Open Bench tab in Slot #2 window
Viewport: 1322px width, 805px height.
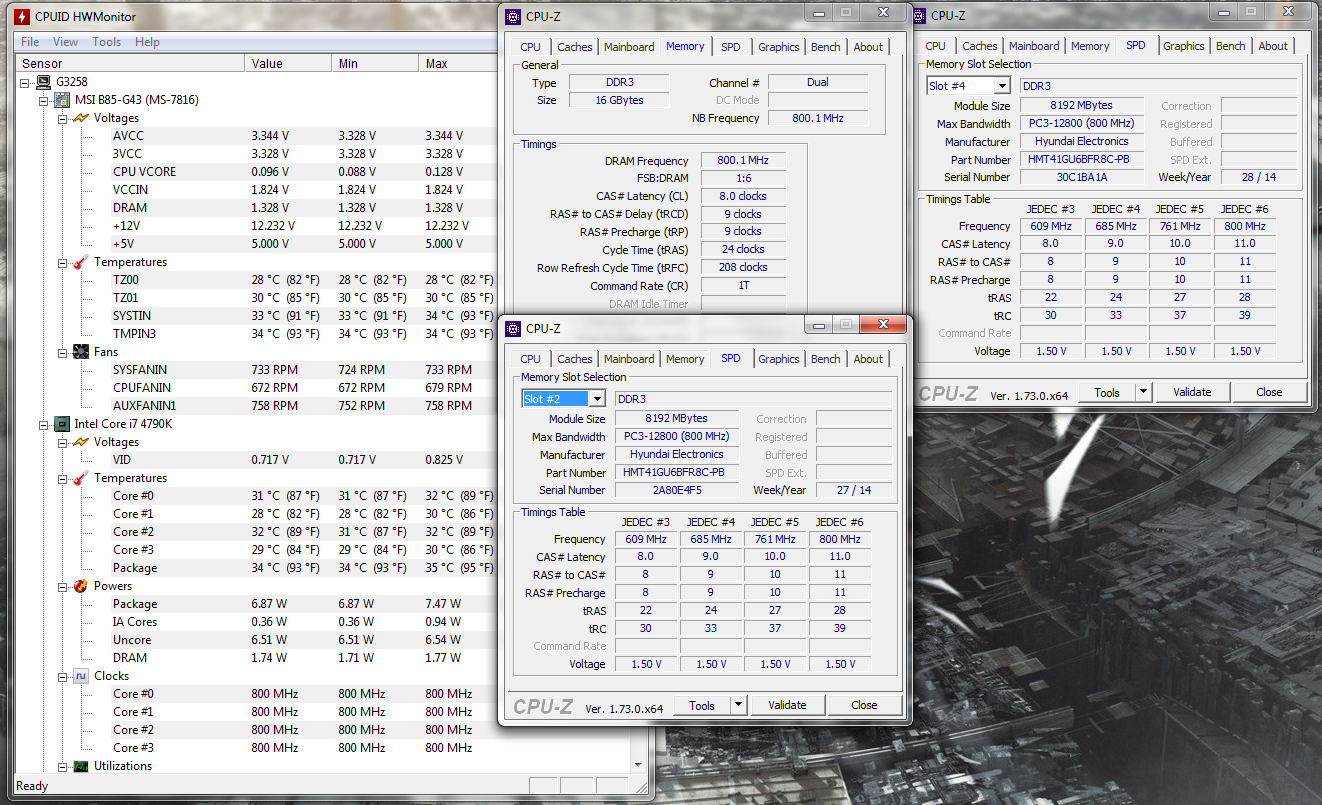(x=825, y=359)
